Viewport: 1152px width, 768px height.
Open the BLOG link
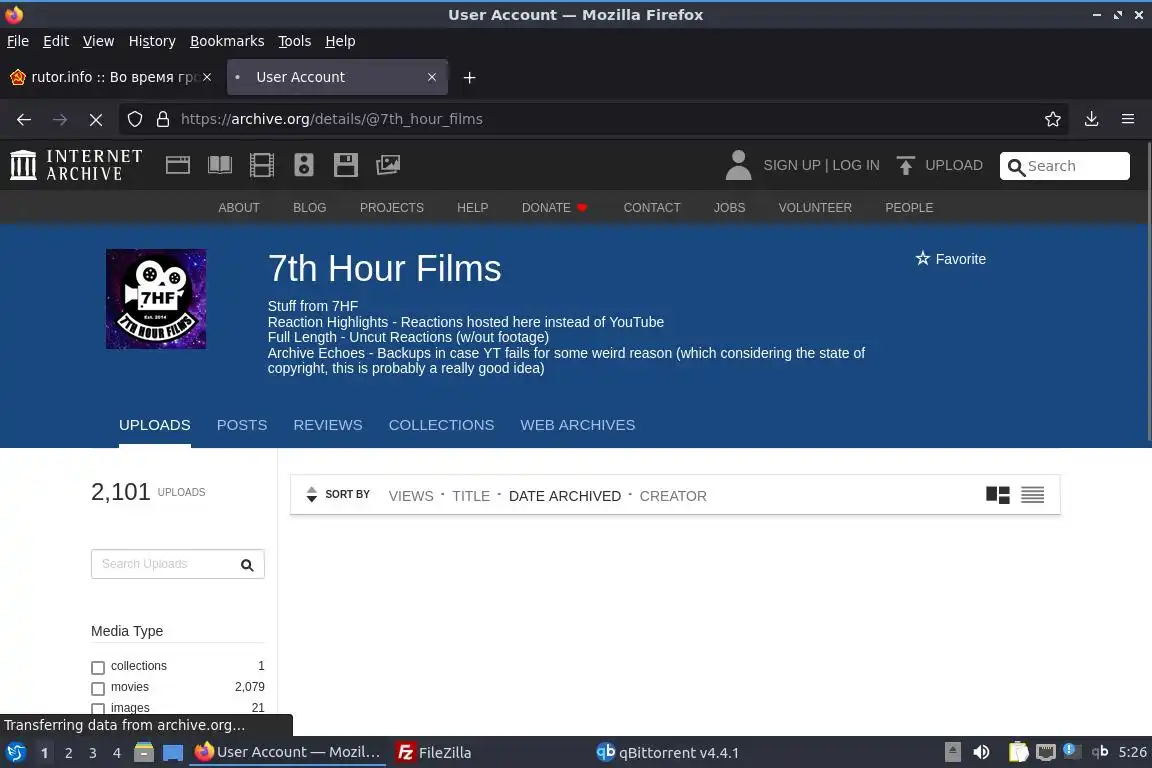[309, 208]
